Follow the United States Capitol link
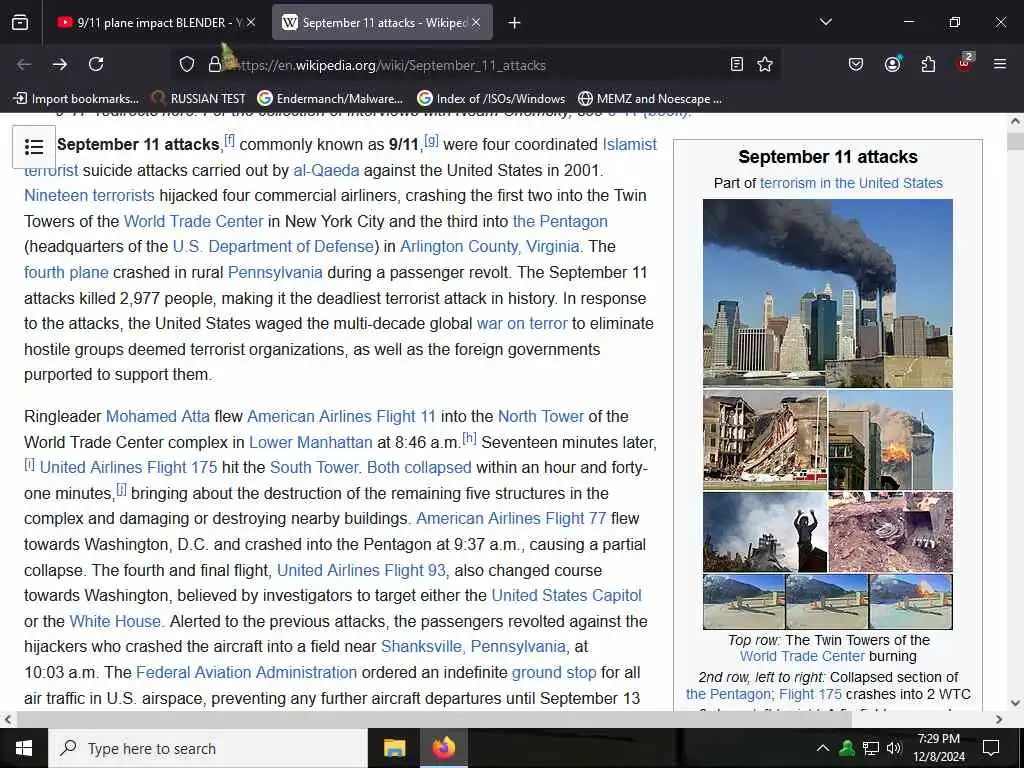 click(x=566, y=596)
